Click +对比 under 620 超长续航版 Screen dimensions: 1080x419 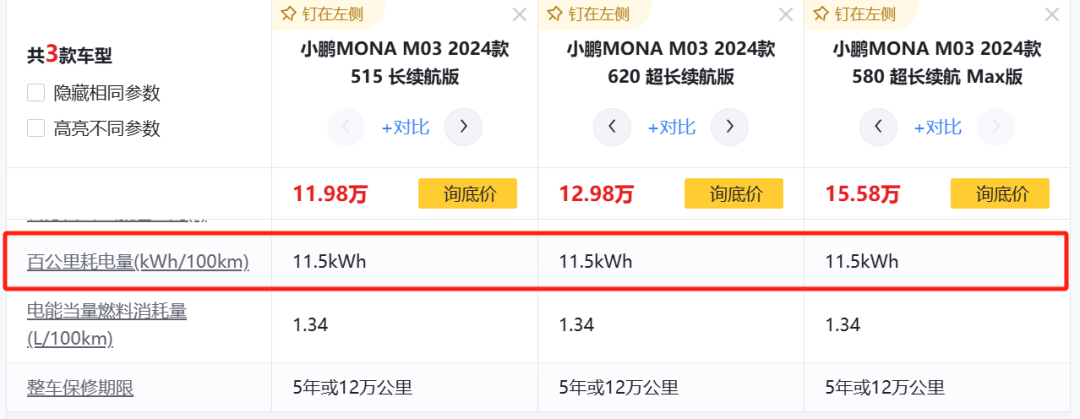coord(671,127)
